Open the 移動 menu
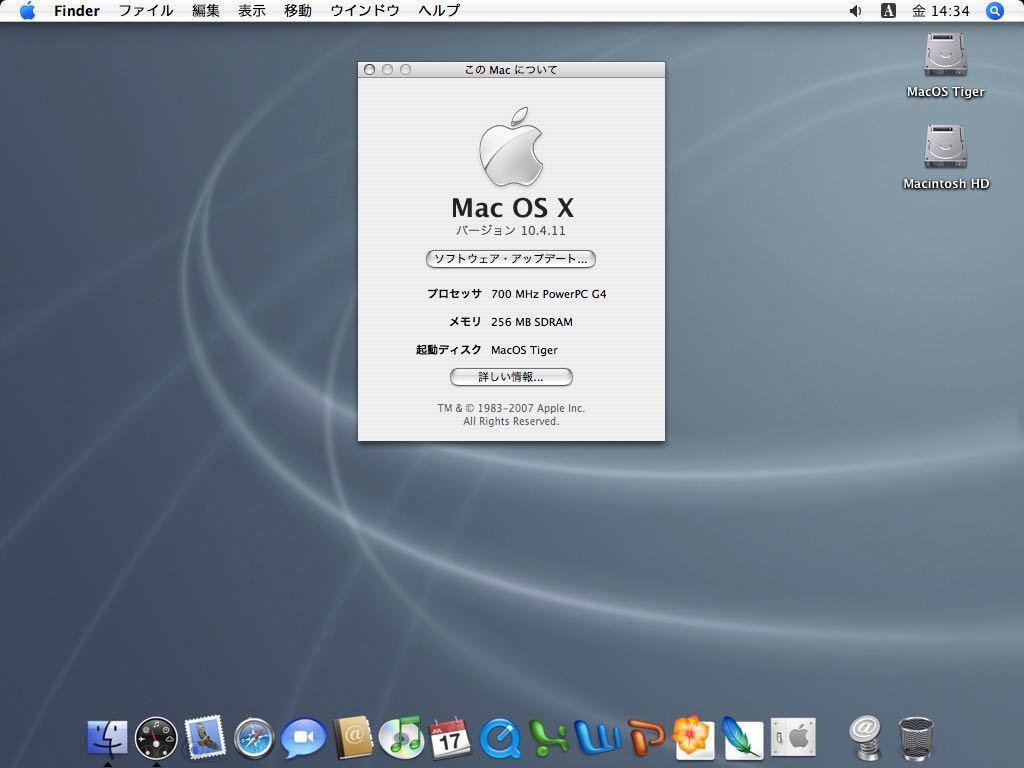Screen dimensions: 1024x768 pyautogui.click(x=297, y=10)
